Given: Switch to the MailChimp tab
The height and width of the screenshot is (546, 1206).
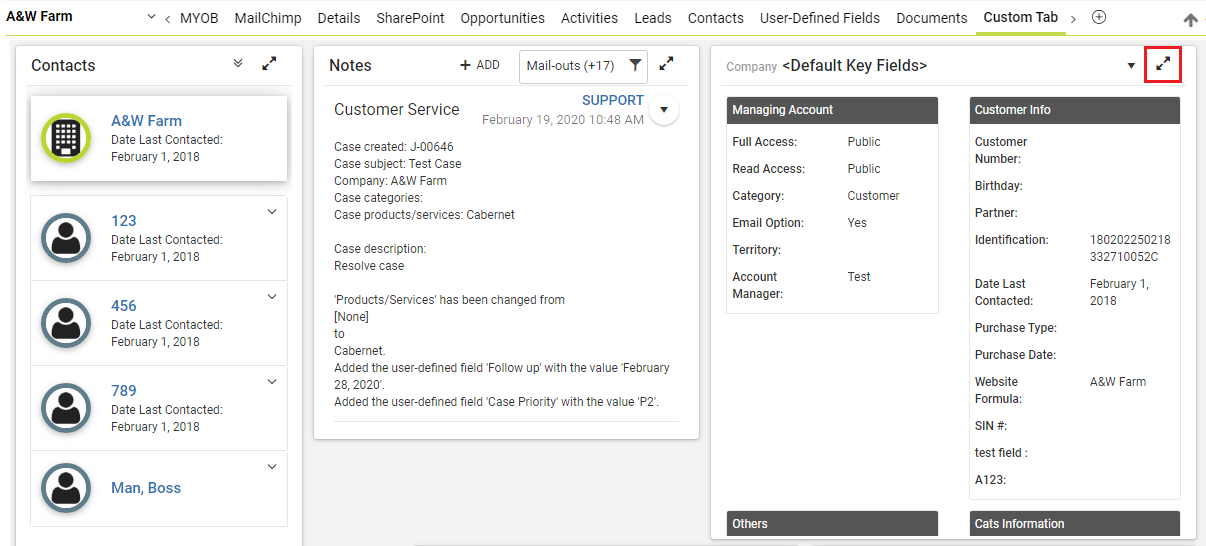Looking at the screenshot, I should (x=268, y=18).
